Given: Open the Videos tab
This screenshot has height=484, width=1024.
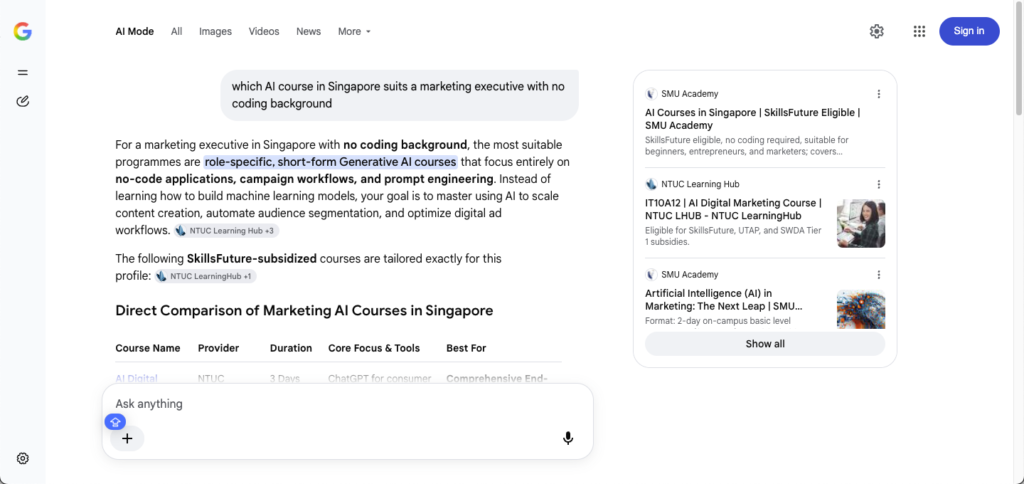Looking at the screenshot, I should (x=264, y=31).
